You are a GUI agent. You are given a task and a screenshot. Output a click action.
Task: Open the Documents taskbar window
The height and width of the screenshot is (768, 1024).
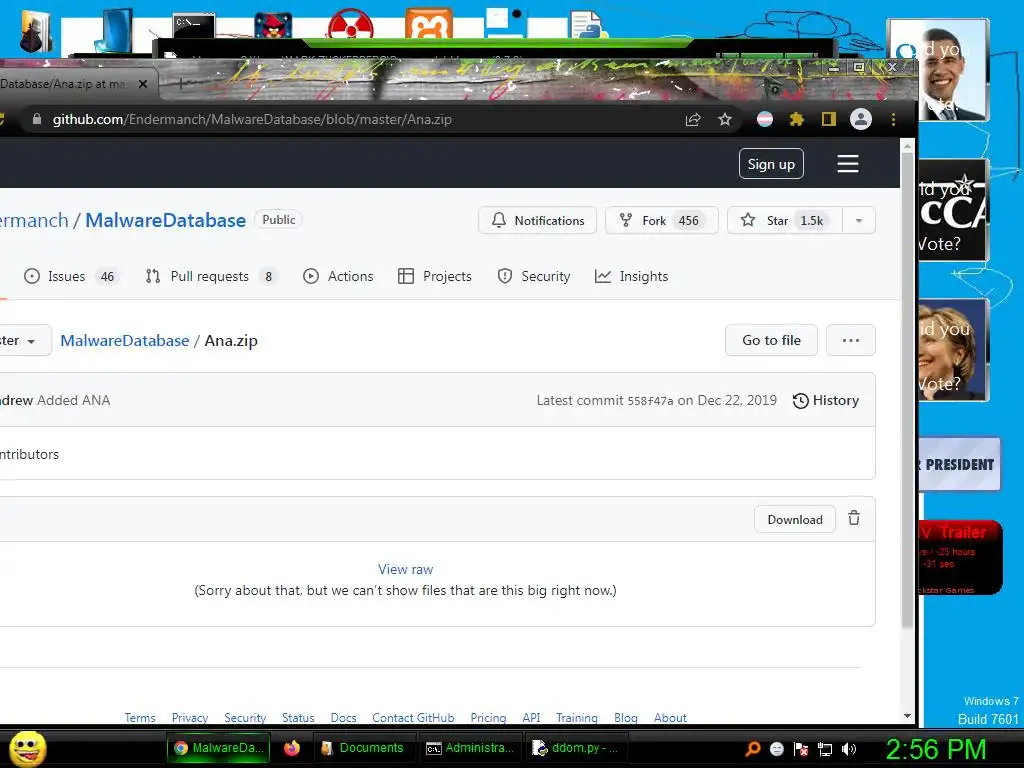(x=364, y=748)
